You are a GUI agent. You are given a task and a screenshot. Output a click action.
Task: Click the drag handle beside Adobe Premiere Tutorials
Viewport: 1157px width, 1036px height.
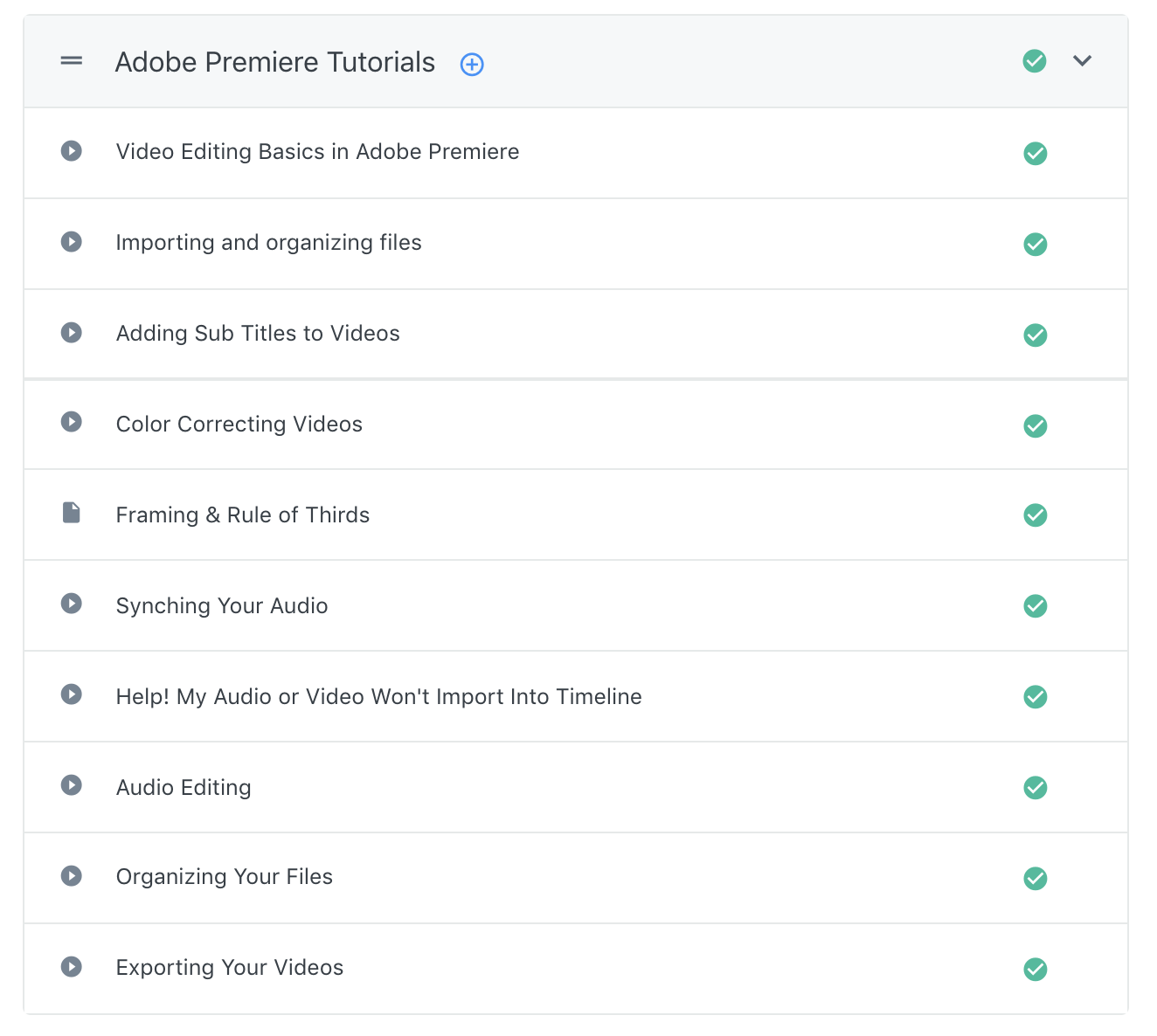(72, 61)
